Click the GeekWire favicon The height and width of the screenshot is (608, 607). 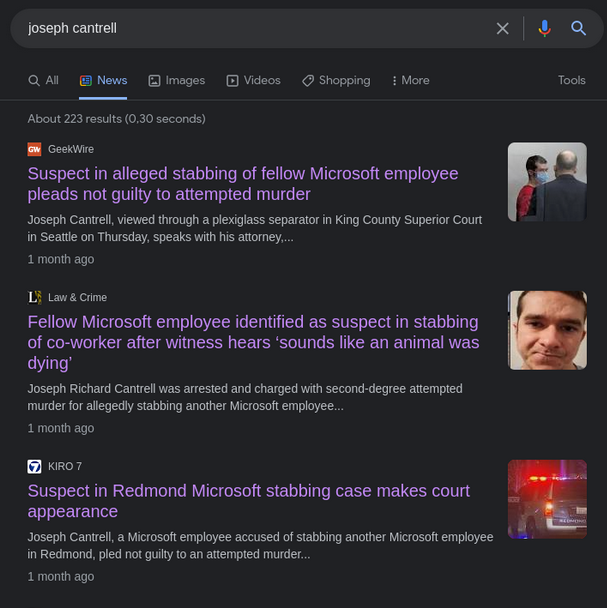coord(34,149)
